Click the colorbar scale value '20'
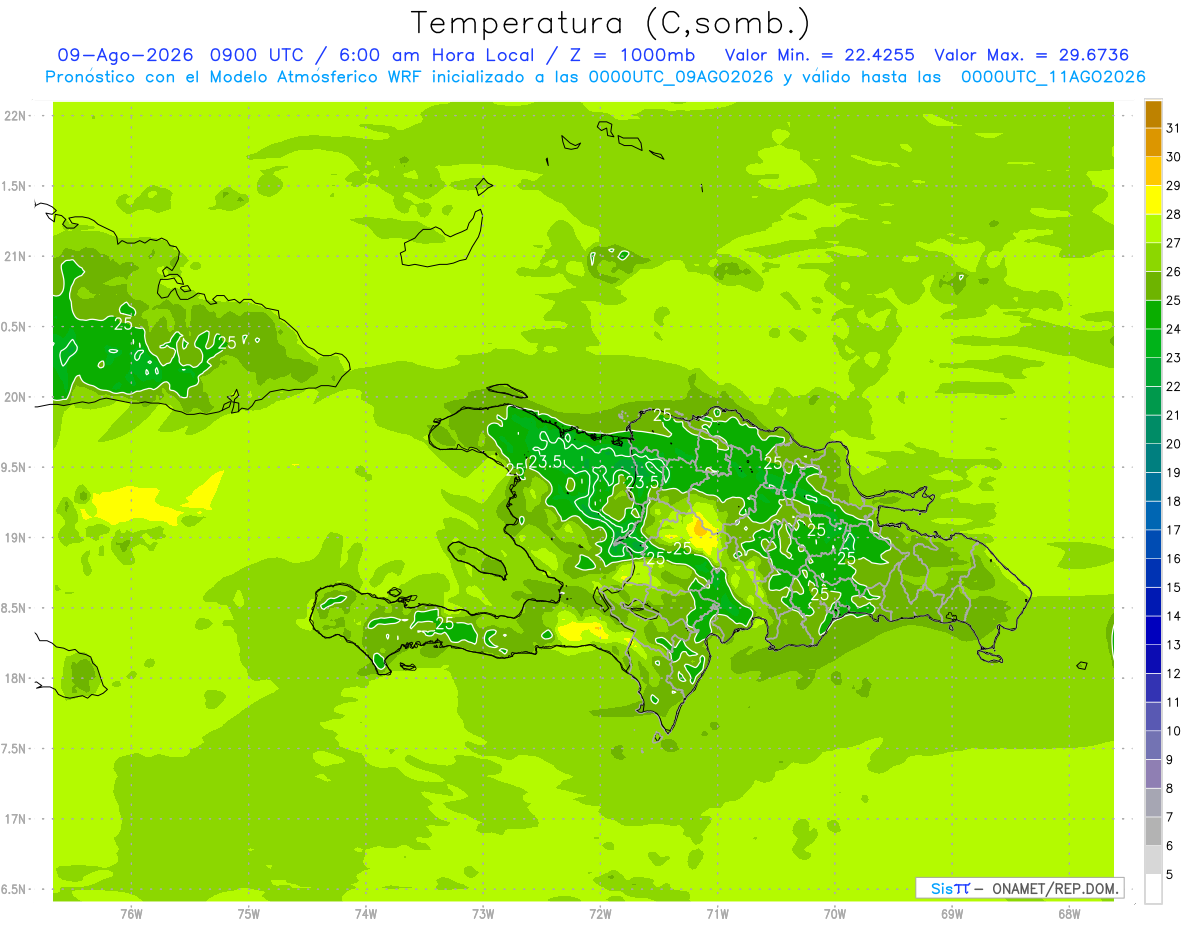The width and height of the screenshot is (1200, 927). 1174,444
